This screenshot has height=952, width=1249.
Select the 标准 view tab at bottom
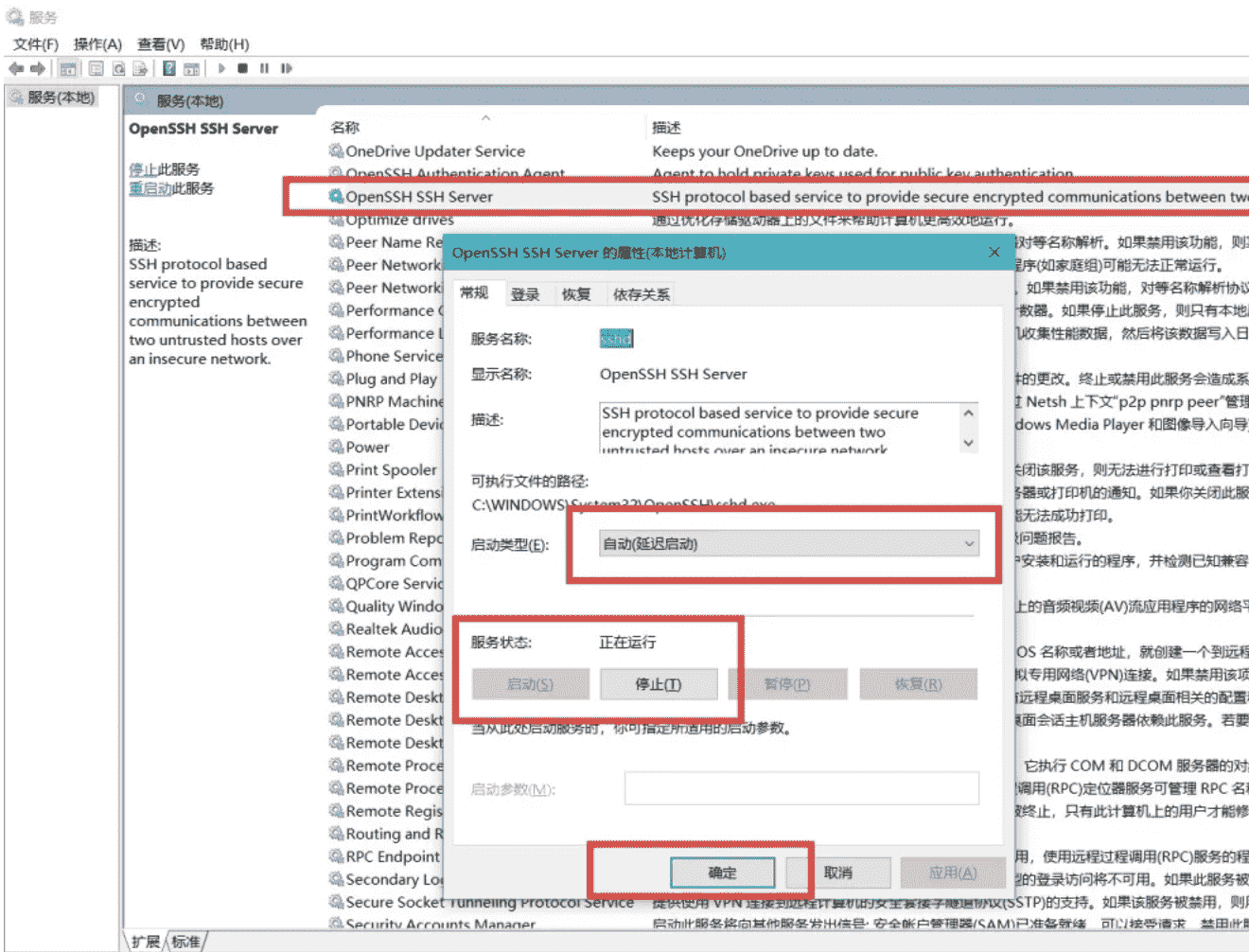pyautogui.click(x=185, y=942)
